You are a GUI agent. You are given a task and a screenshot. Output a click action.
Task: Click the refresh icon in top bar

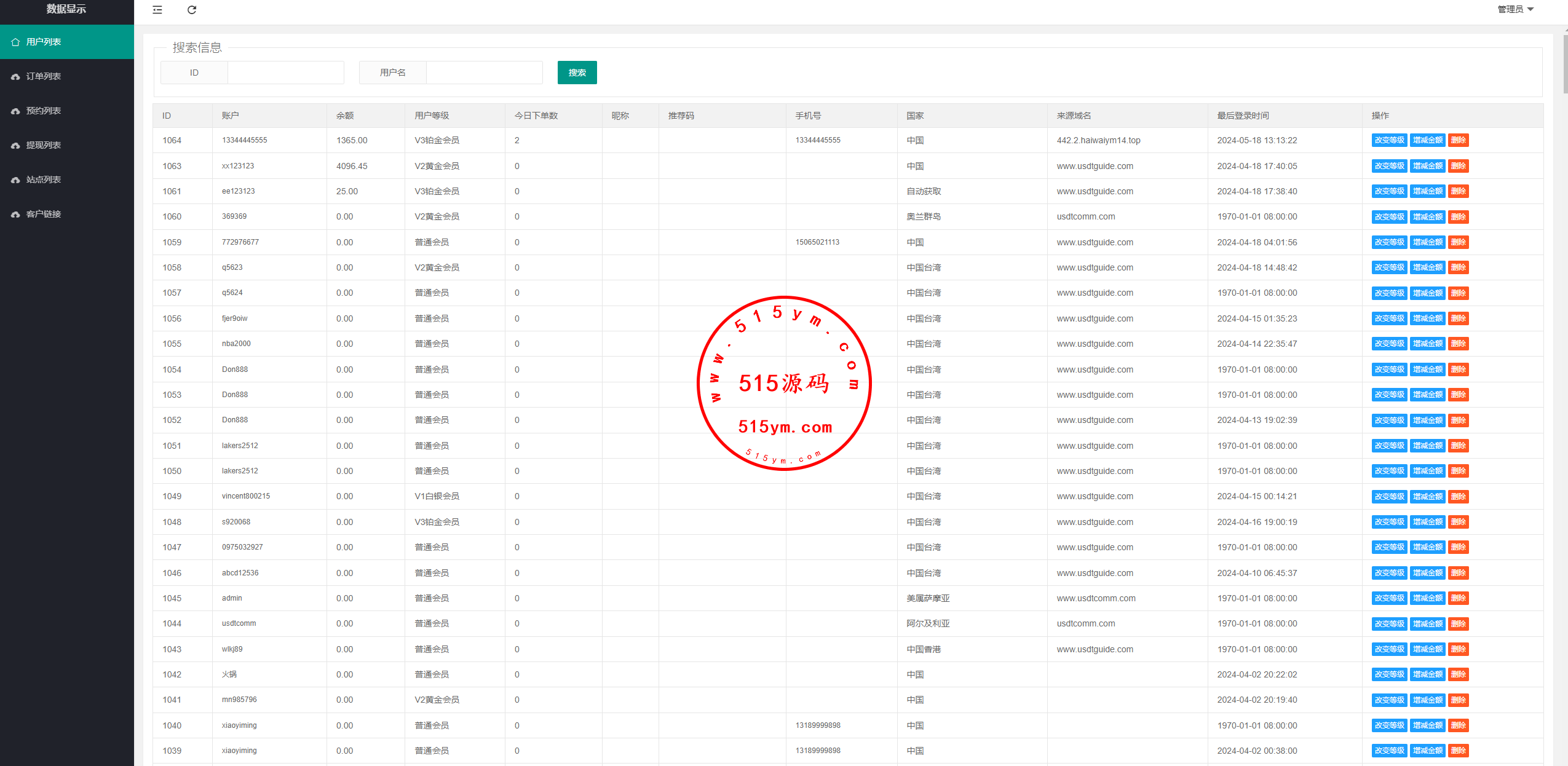pos(192,10)
